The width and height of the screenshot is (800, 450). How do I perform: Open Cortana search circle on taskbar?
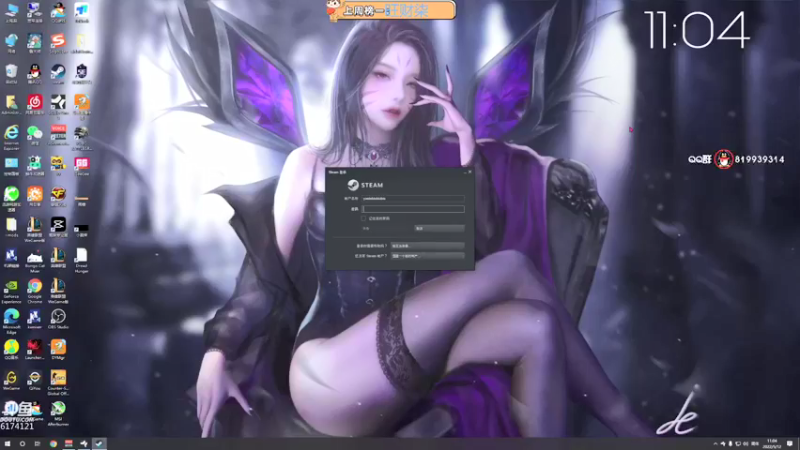click(22, 444)
